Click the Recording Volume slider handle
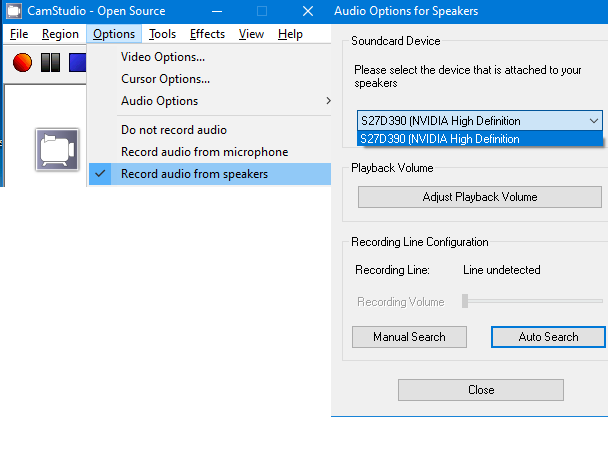The image size is (608, 452). tap(465, 301)
